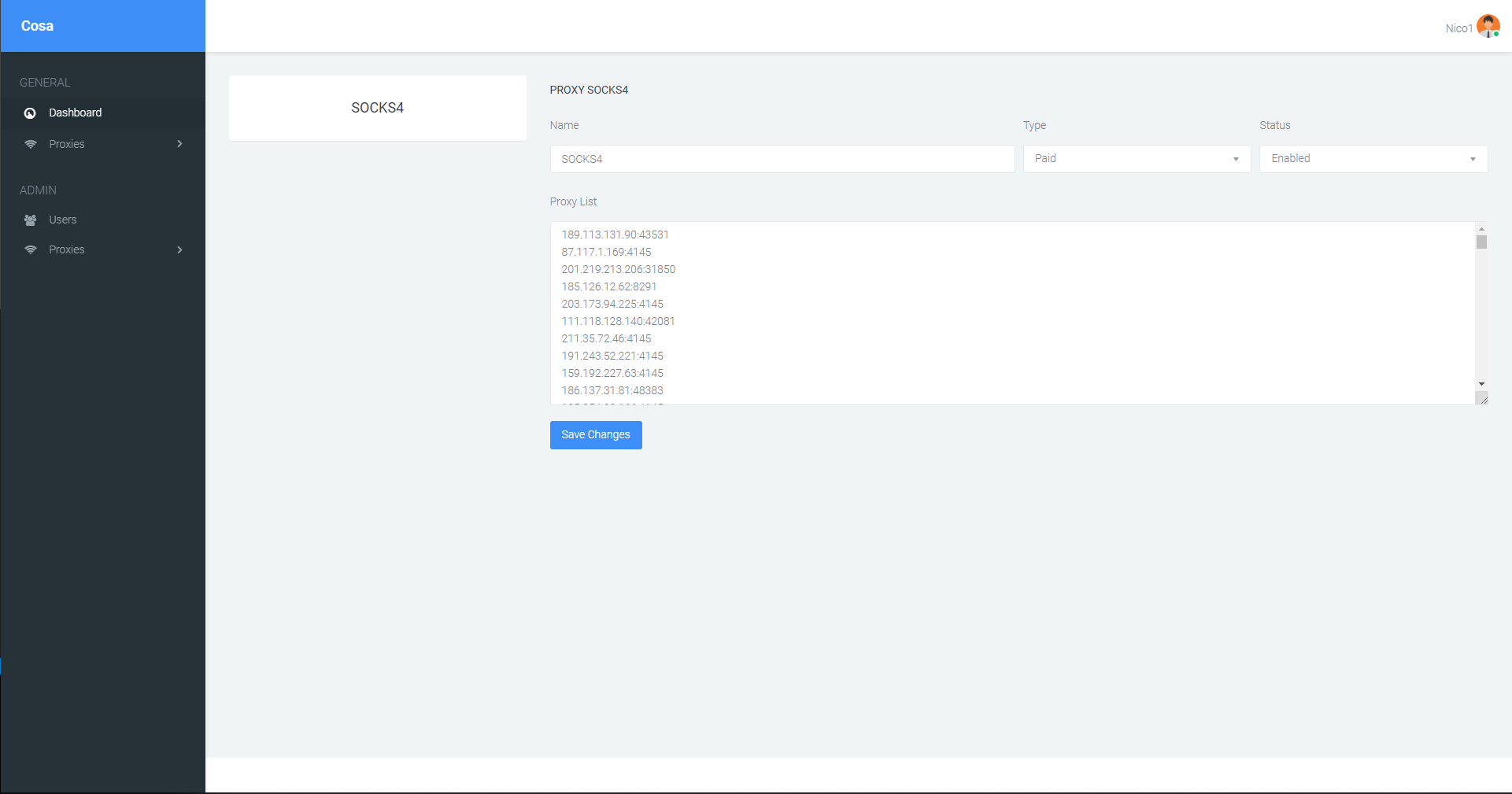The width and height of the screenshot is (1512, 794).
Task: Expand the Proxies submenu under Admin
Action: [179, 249]
